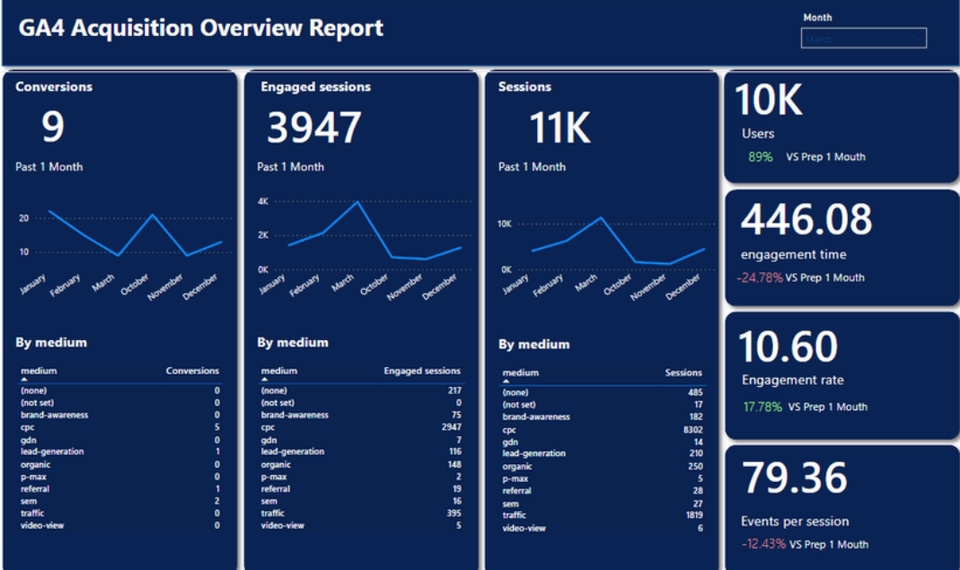The width and height of the screenshot is (960, 570).
Task: Select organic row in Sessions table
Action: (x=603, y=466)
